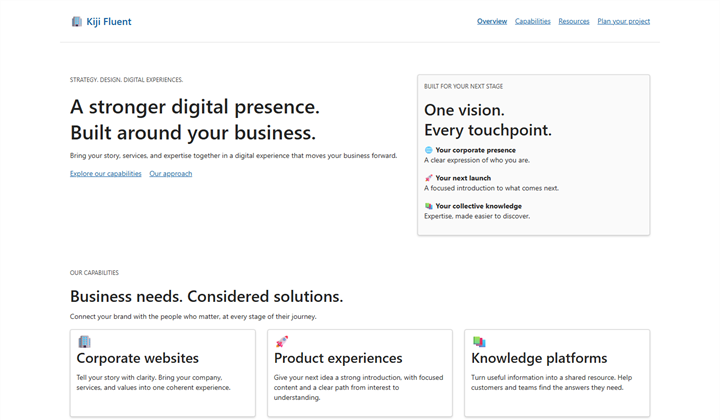The width and height of the screenshot is (720, 420).
Task: Click the 'Connect your brand with the people' sentence
Action: coord(193,317)
